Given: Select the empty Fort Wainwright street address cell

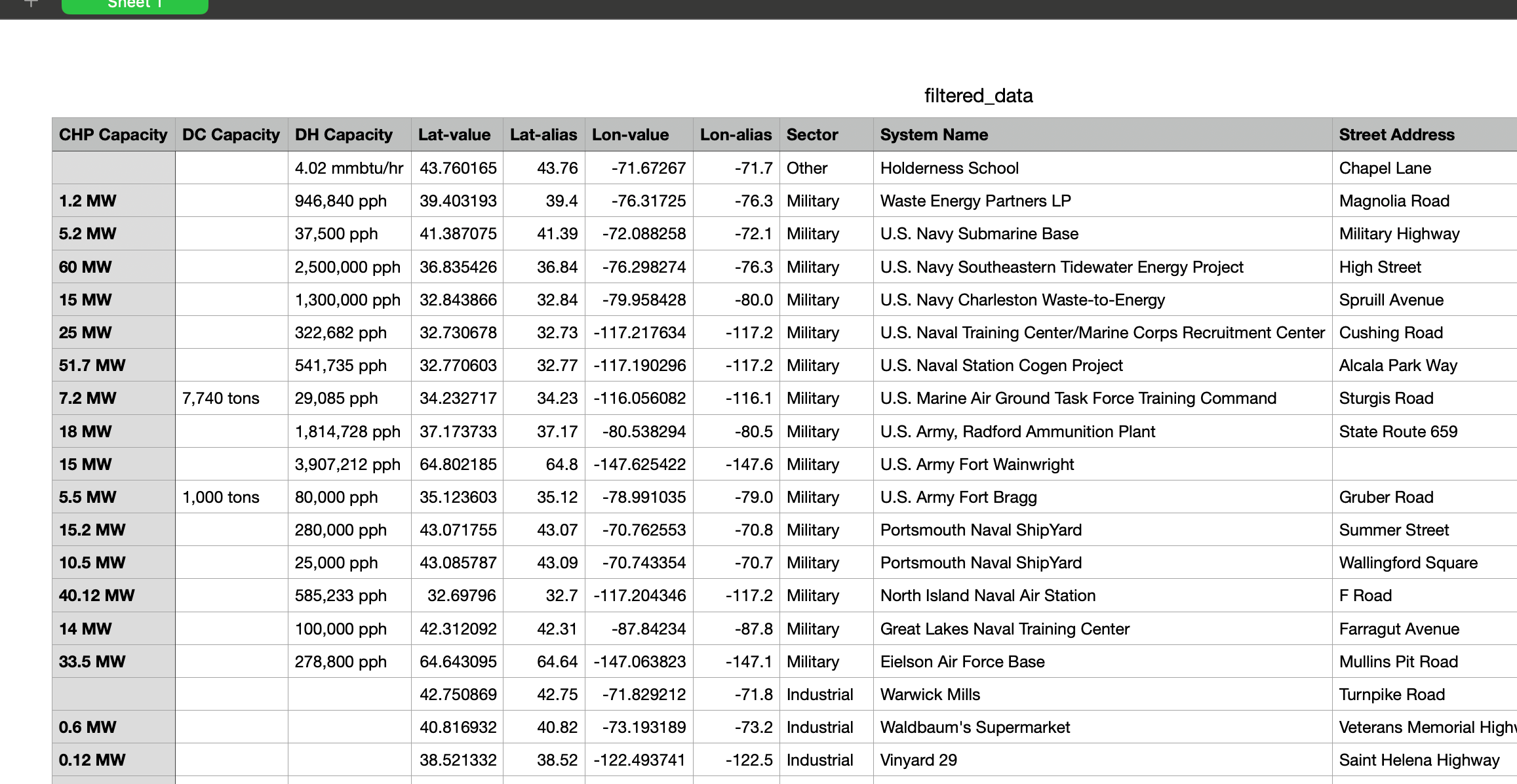Looking at the screenshot, I should pyautogui.click(x=1423, y=464).
